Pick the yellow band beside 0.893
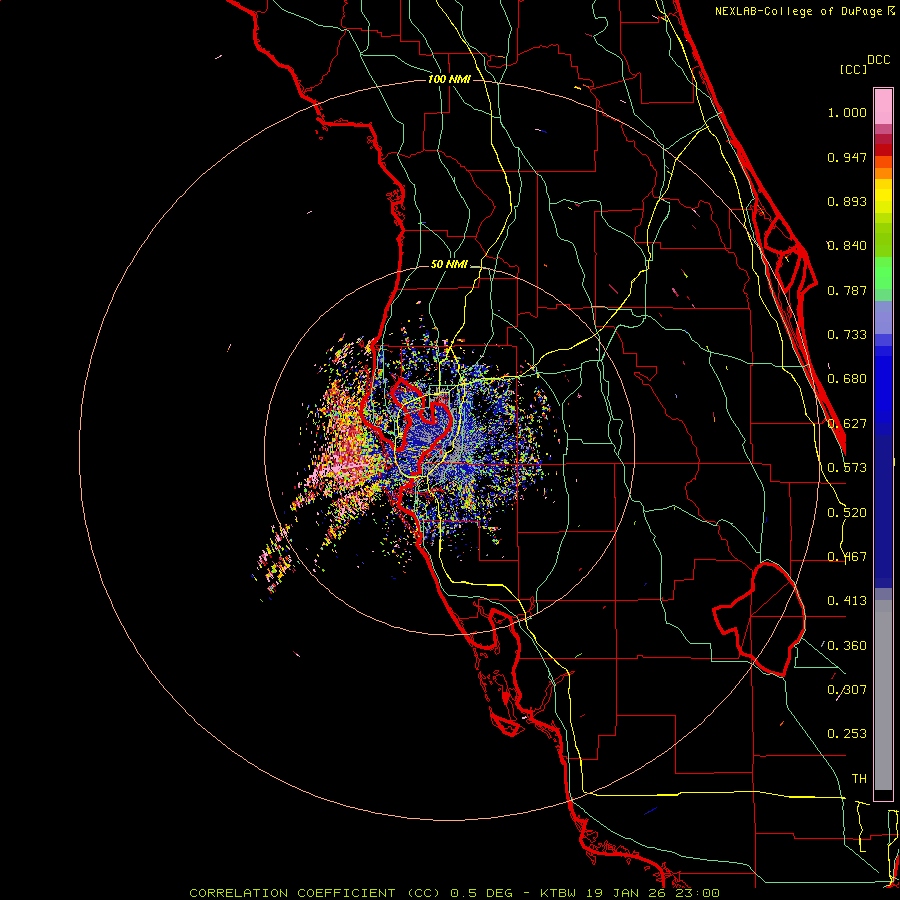900x900 pixels. [x=883, y=201]
